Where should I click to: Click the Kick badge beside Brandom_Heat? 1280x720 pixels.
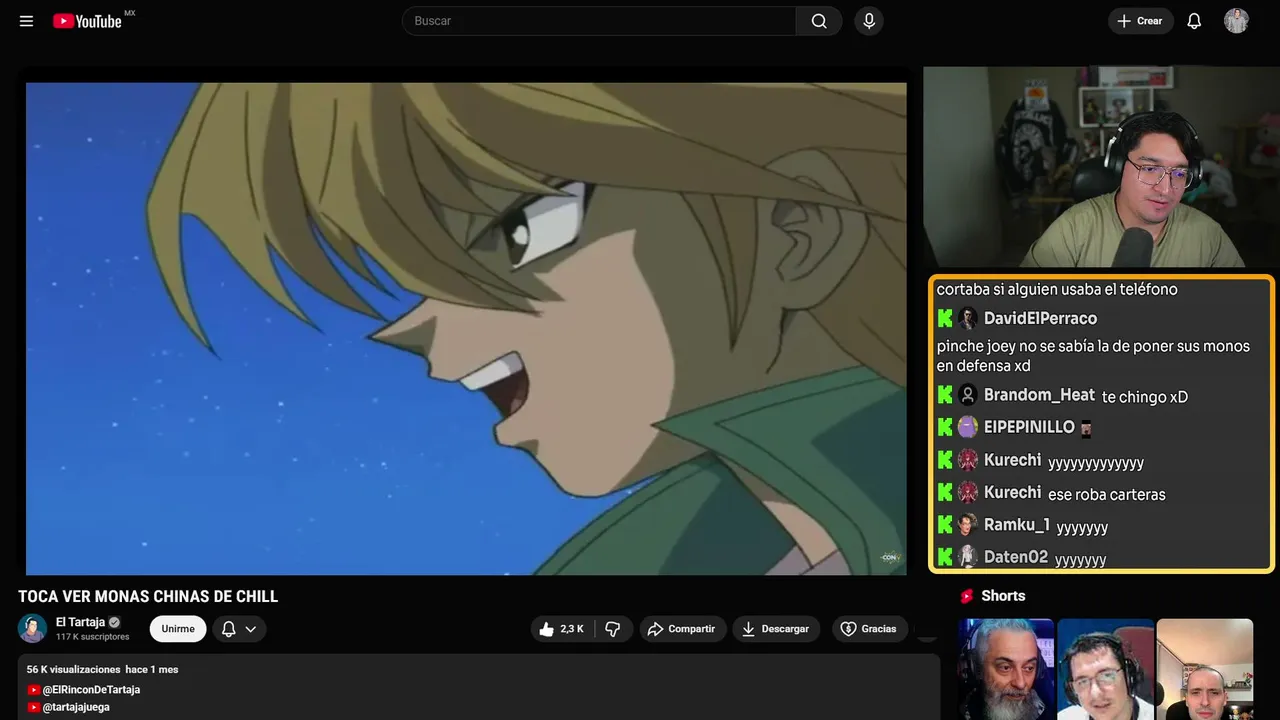(945, 395)
